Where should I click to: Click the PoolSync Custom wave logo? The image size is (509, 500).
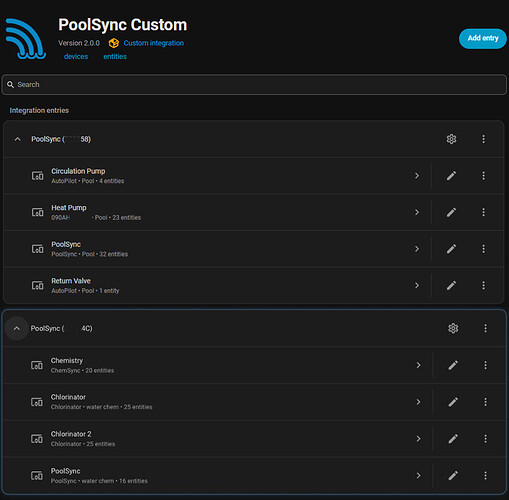point(26,39)
